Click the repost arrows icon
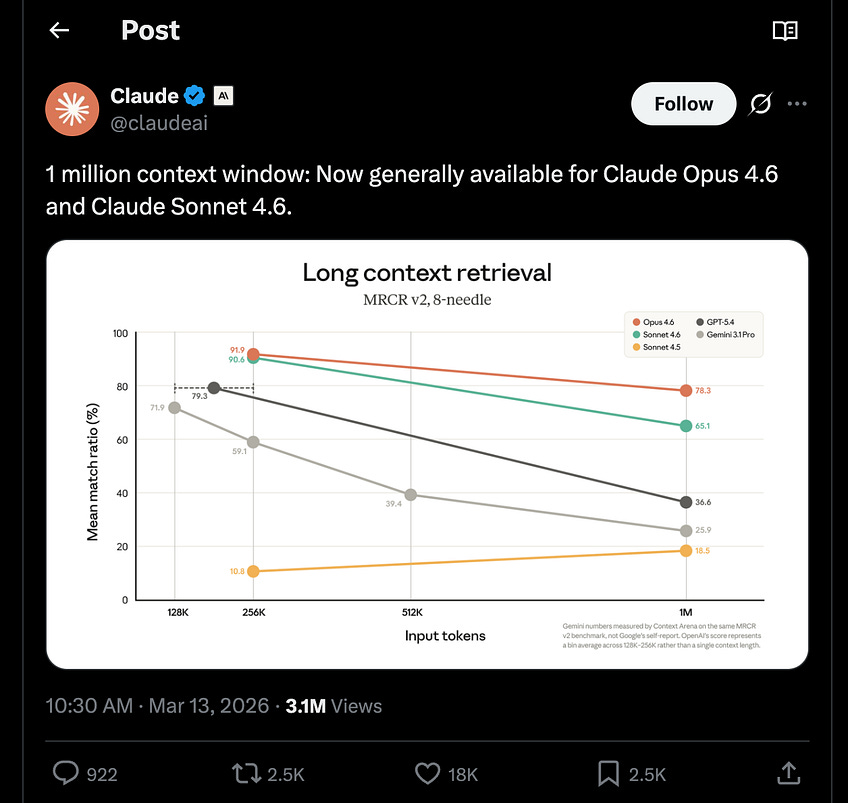This screenshot has height=803, width=848. click(243, 773)
